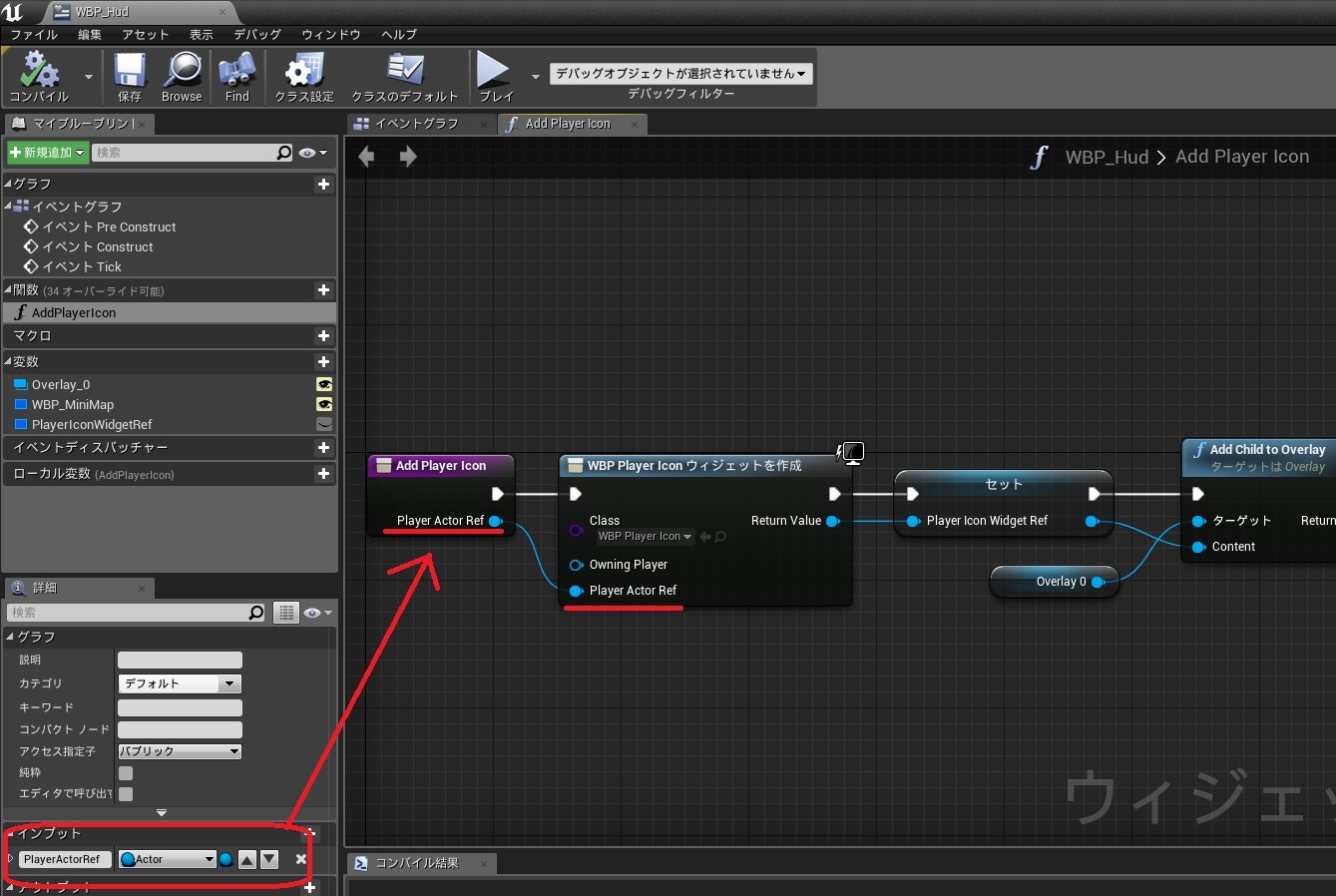Open the ヘルプ menu

click(399, 35)
